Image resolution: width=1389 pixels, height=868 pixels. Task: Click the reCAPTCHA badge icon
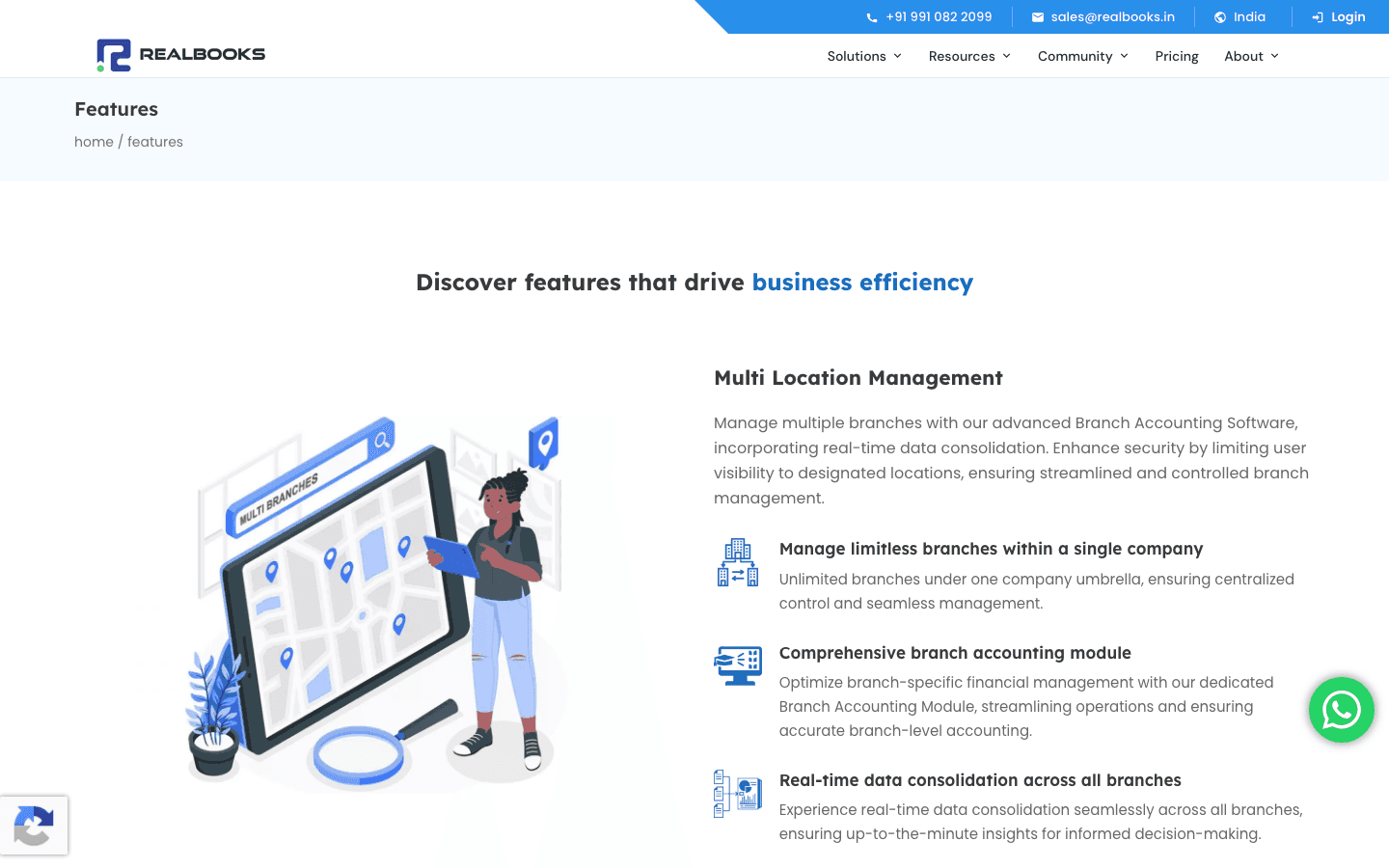[34, 826]
